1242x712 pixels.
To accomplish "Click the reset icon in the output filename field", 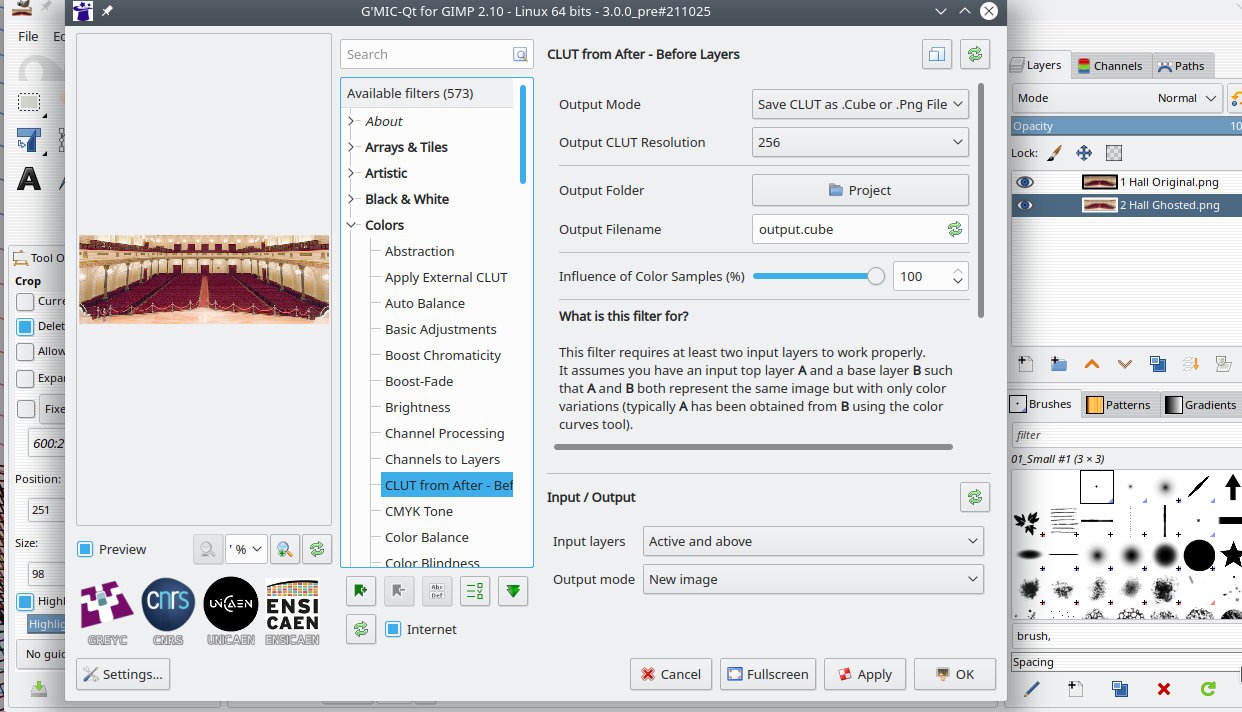I will point(955,229).
